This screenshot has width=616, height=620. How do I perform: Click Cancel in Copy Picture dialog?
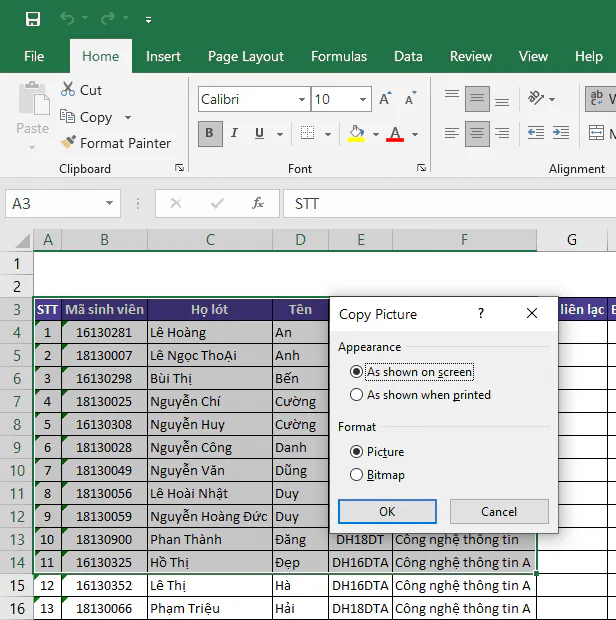tap(499, 511)
